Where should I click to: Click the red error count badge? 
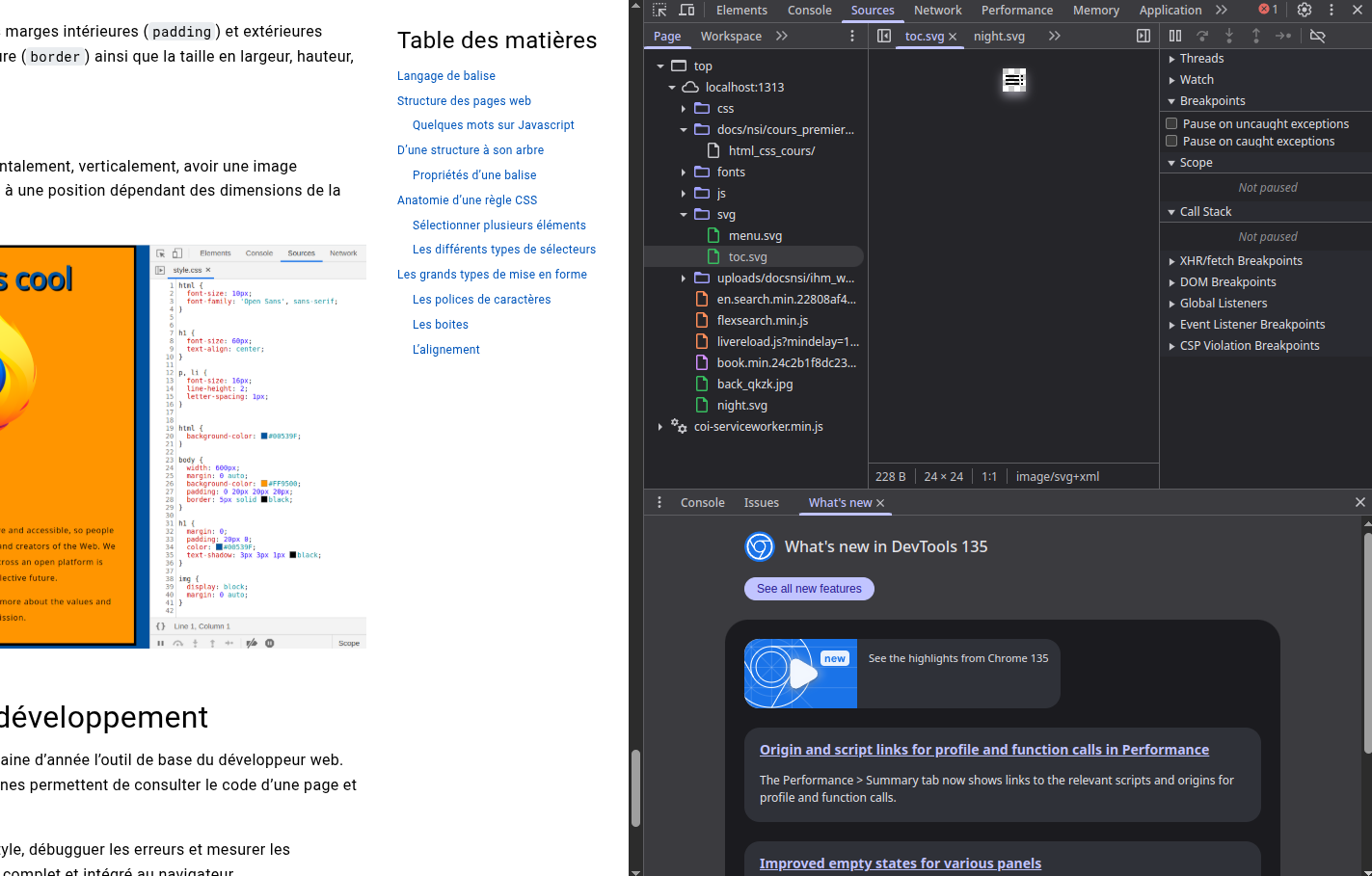(1268, 10)
